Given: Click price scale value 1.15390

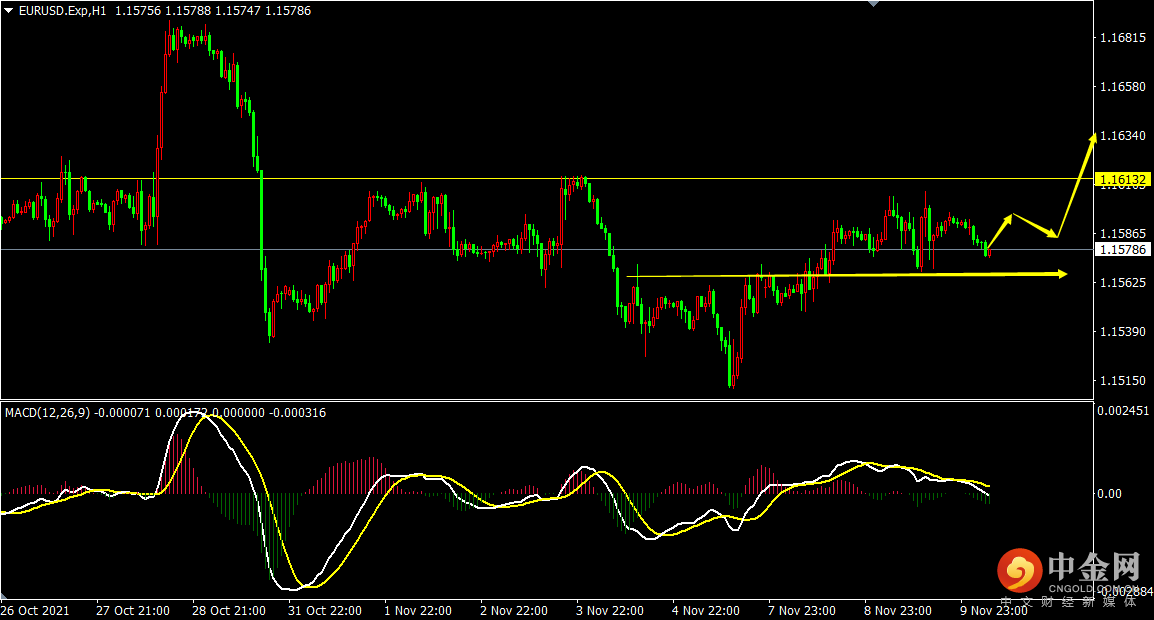Looking at the screenshot, I should coord(1122,332).
